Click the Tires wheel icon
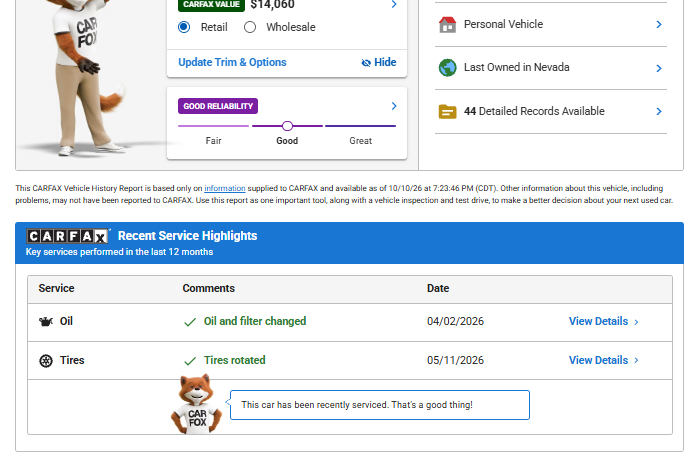 pos(46,361)
